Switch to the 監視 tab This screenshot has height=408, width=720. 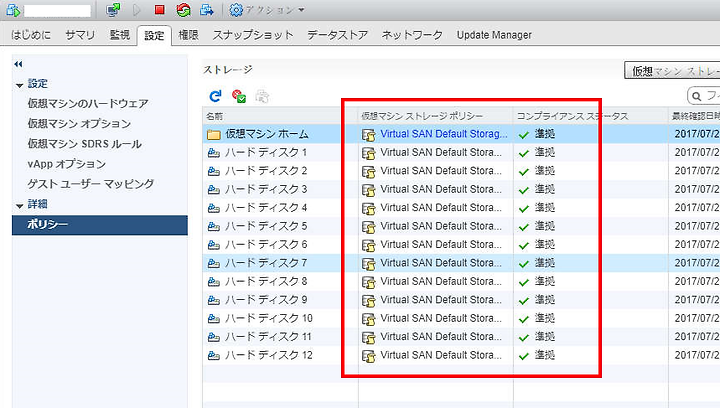click(120, 35)
